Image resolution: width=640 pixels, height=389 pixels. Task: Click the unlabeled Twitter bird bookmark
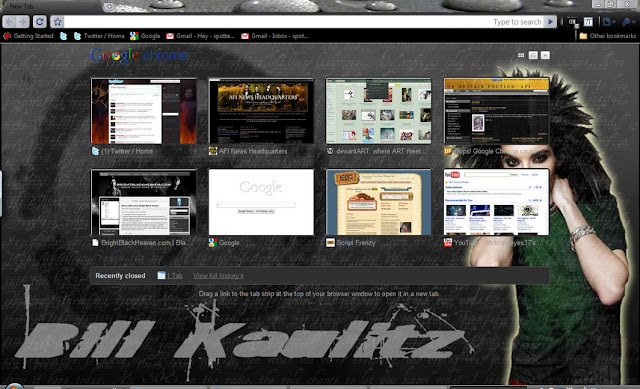pos(63,36)
